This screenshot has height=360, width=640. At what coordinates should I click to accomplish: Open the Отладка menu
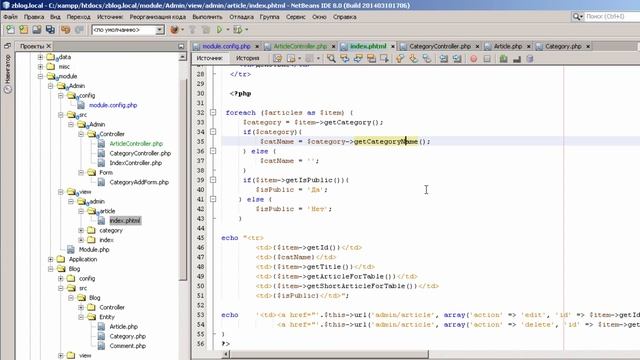coord(241,17)
